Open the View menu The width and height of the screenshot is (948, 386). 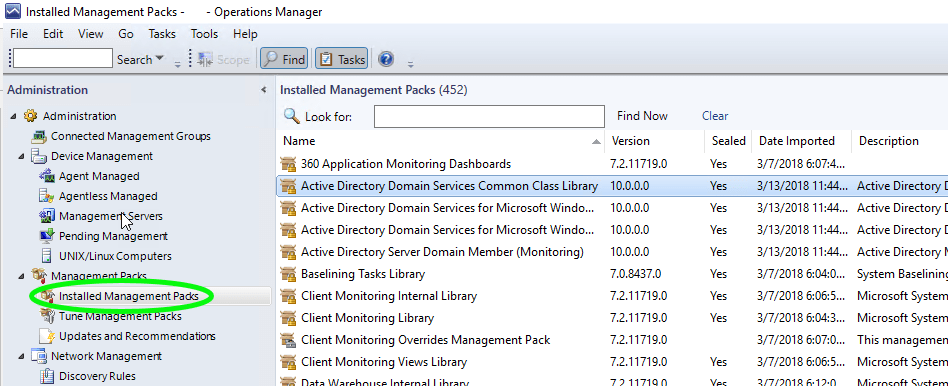[x=91, y=34]
